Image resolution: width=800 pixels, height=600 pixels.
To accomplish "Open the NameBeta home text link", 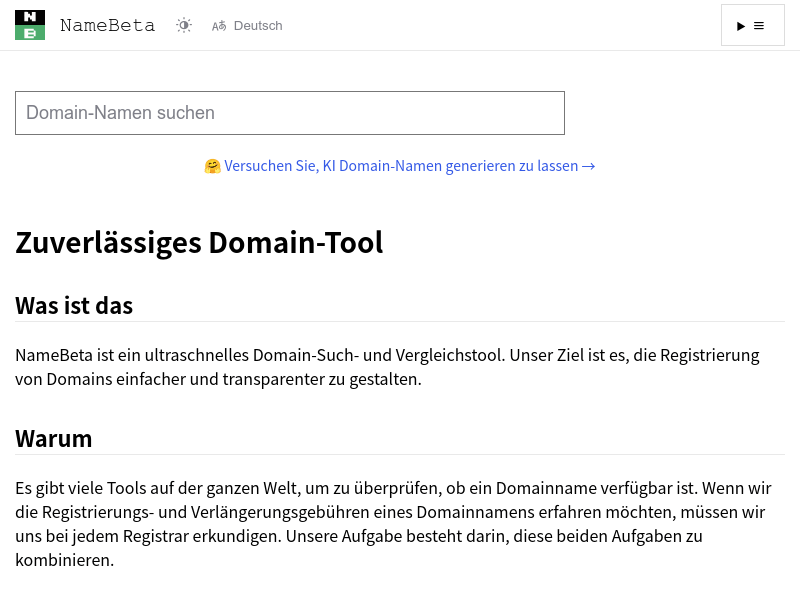I will 107,26.
